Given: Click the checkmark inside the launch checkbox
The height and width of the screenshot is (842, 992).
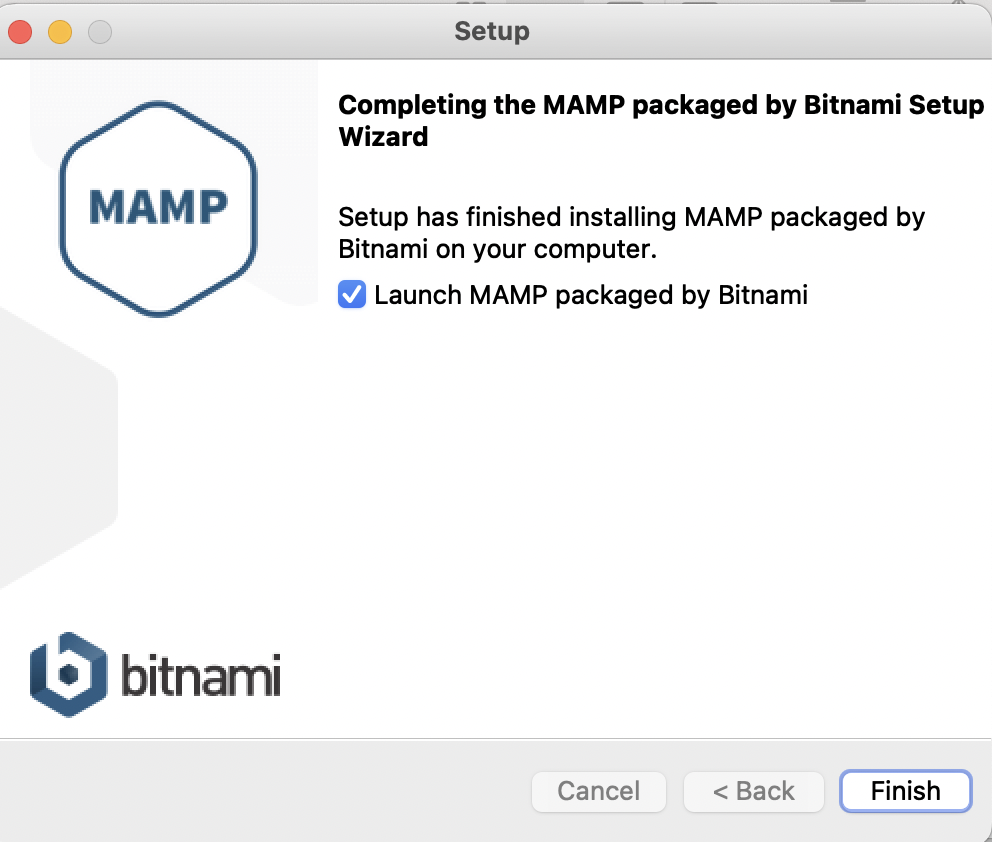Looking at the screenshot, I should click(x=351, y=294).
